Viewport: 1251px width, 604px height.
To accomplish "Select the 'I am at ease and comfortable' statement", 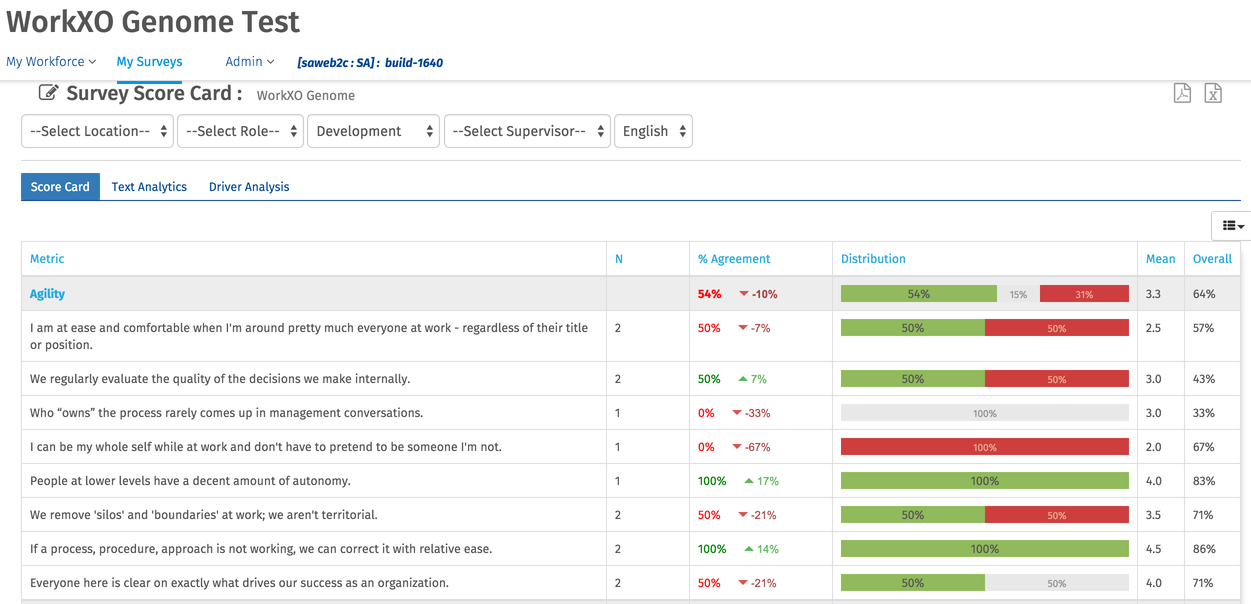I will coord(309,336).
